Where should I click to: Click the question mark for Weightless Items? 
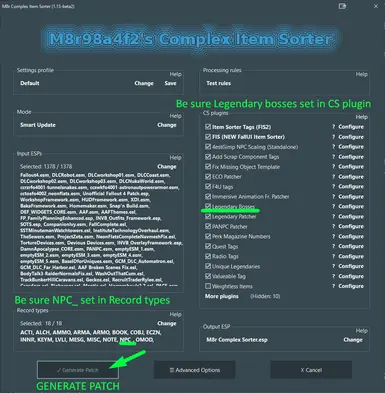point(333,286)
